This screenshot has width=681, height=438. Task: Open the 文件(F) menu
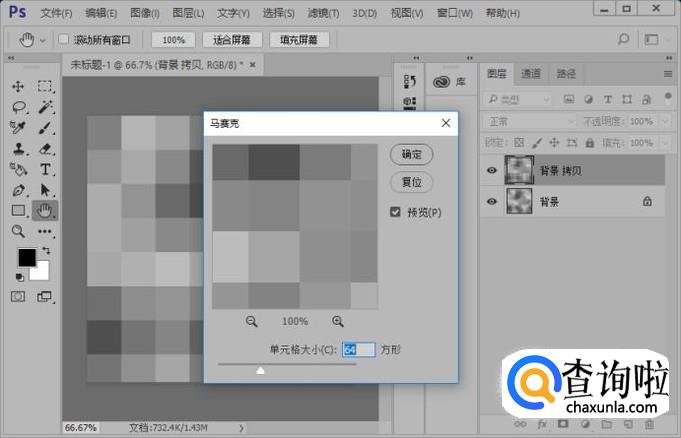[x=56, y=13]
